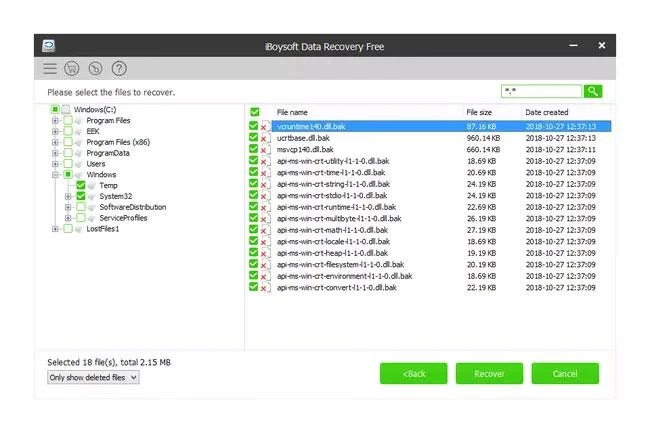Check the Program Files folder checkbox

click(x=68, y=121)
